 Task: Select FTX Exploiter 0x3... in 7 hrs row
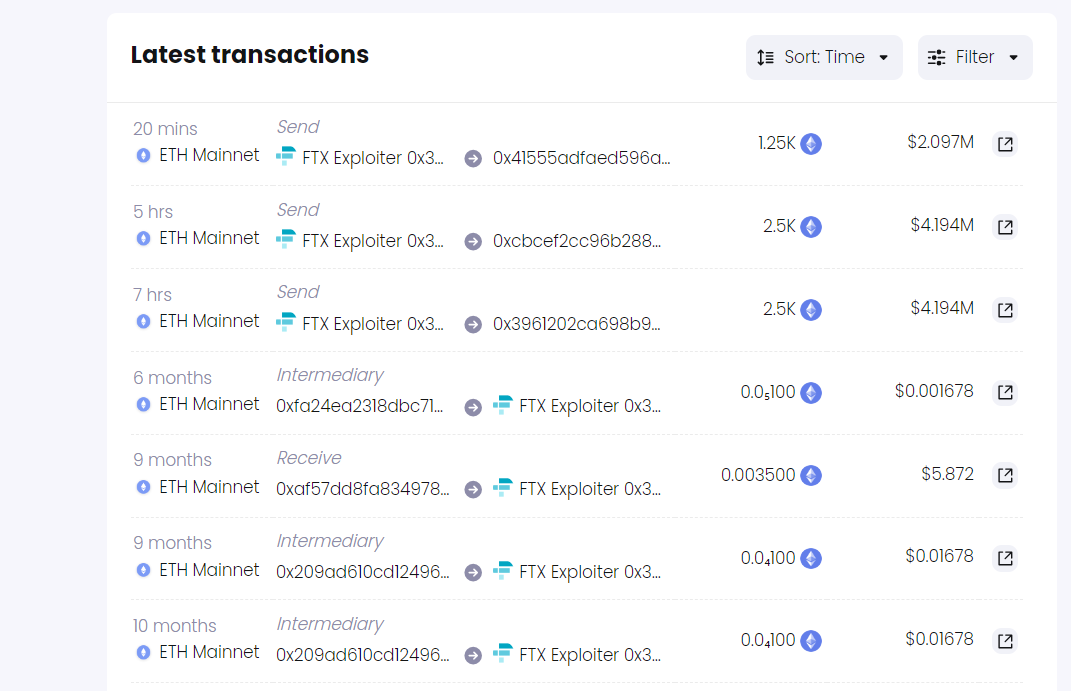372,324
